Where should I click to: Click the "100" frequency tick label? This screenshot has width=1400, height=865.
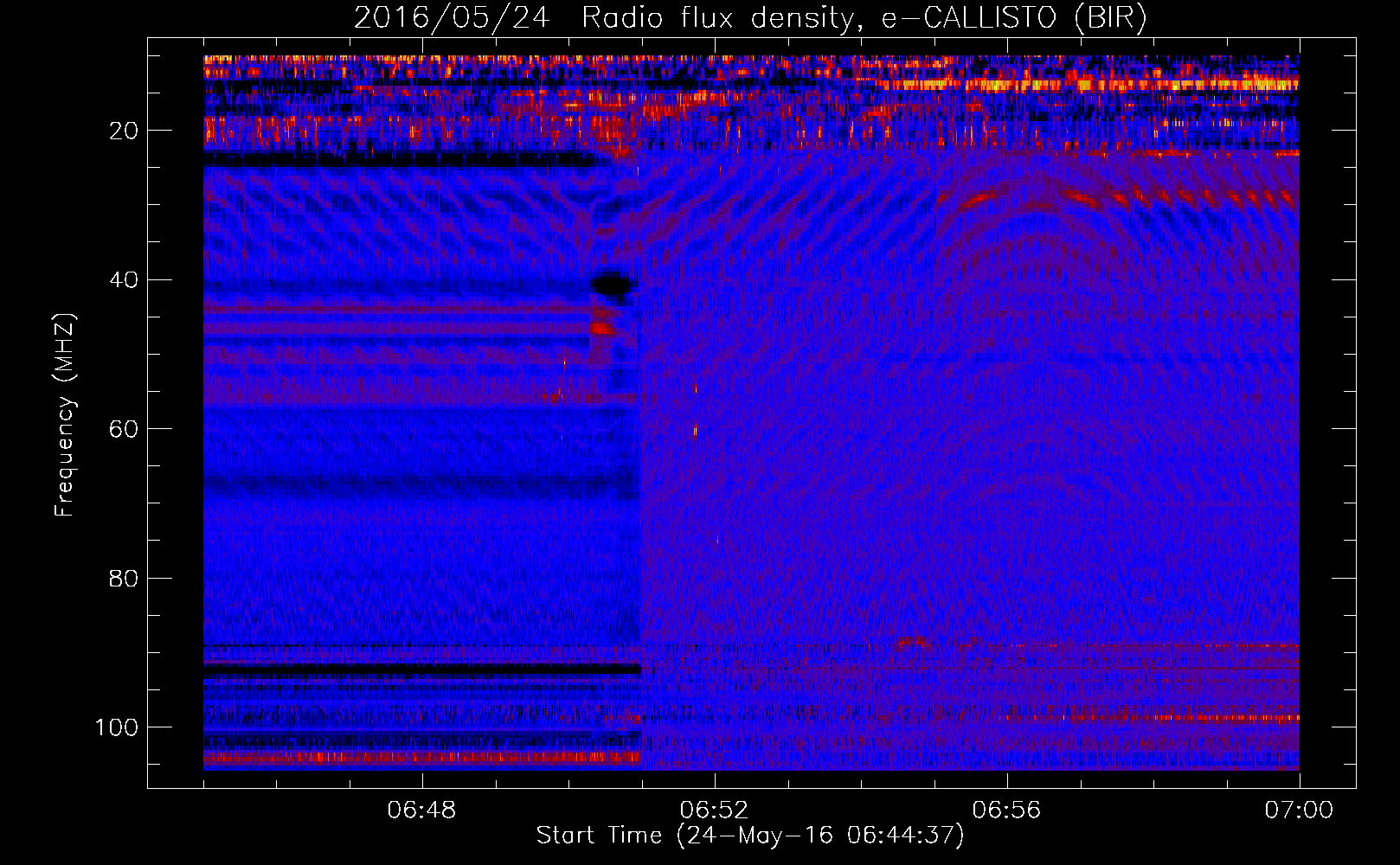tap(117, 727)
